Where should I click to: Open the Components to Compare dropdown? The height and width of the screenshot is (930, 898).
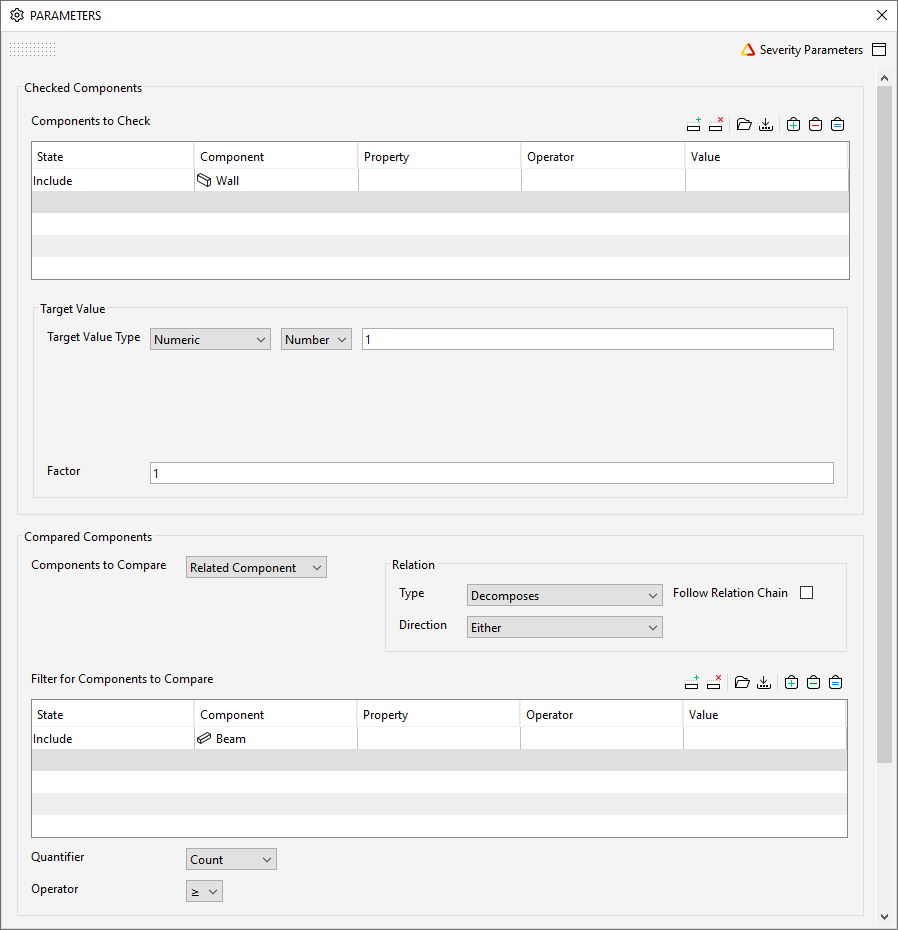pyautogui.click(x=256, y=568)
